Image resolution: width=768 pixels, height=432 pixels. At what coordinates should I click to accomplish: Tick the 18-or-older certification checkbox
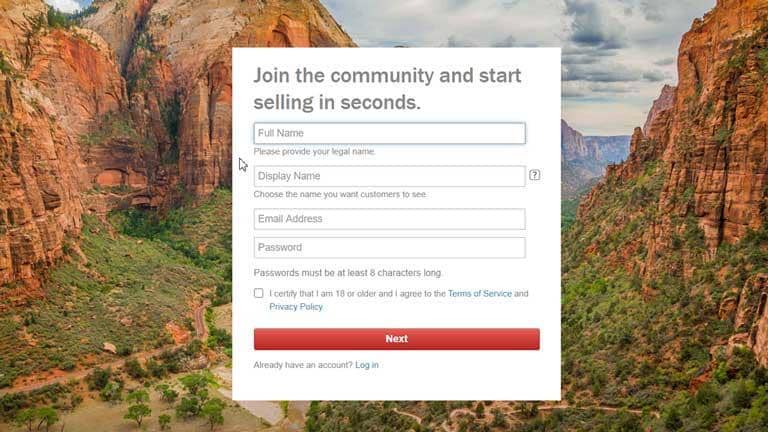[259, 293]
